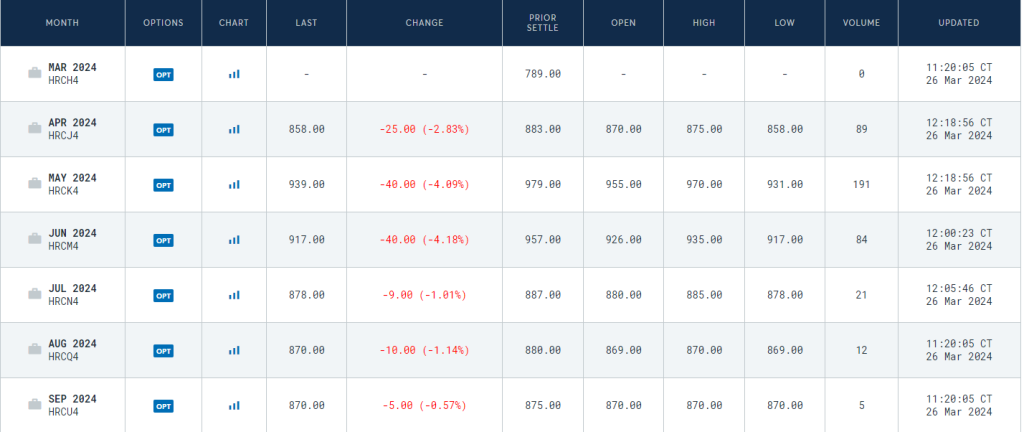Open chart for JUN 2024 contract
Screen dimensions: 1024x432
point(234,240)
